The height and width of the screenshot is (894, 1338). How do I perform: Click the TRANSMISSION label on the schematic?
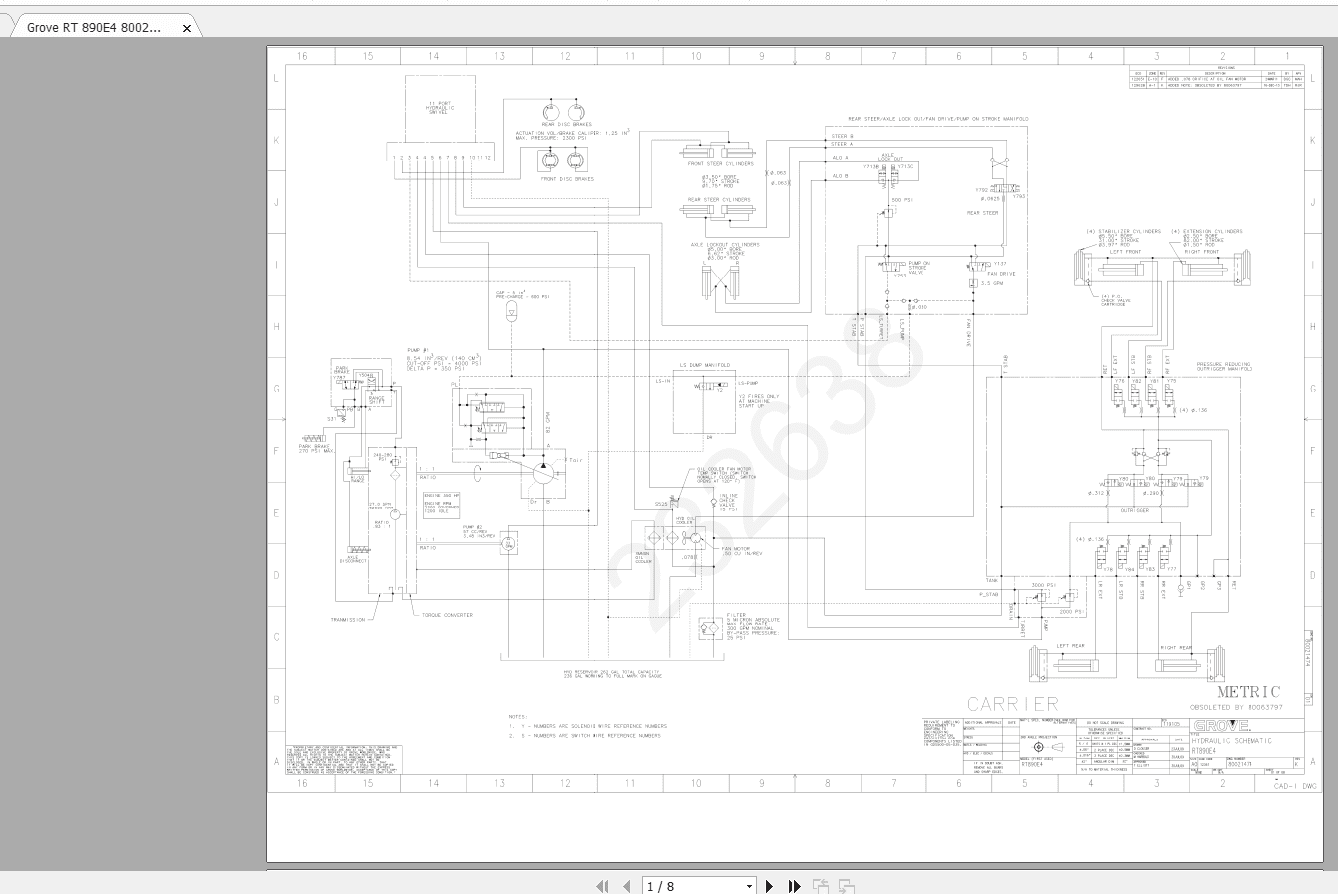click(x=350, y=620)
